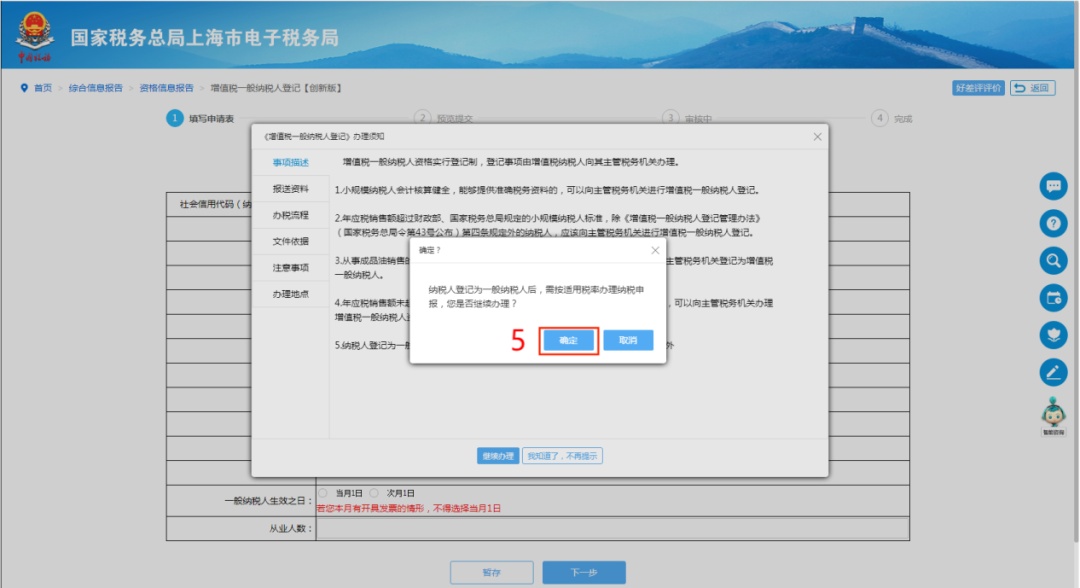Open the pencil edit sidebar icon
Screen dimensions: 1080x588
click(1053, 372)
